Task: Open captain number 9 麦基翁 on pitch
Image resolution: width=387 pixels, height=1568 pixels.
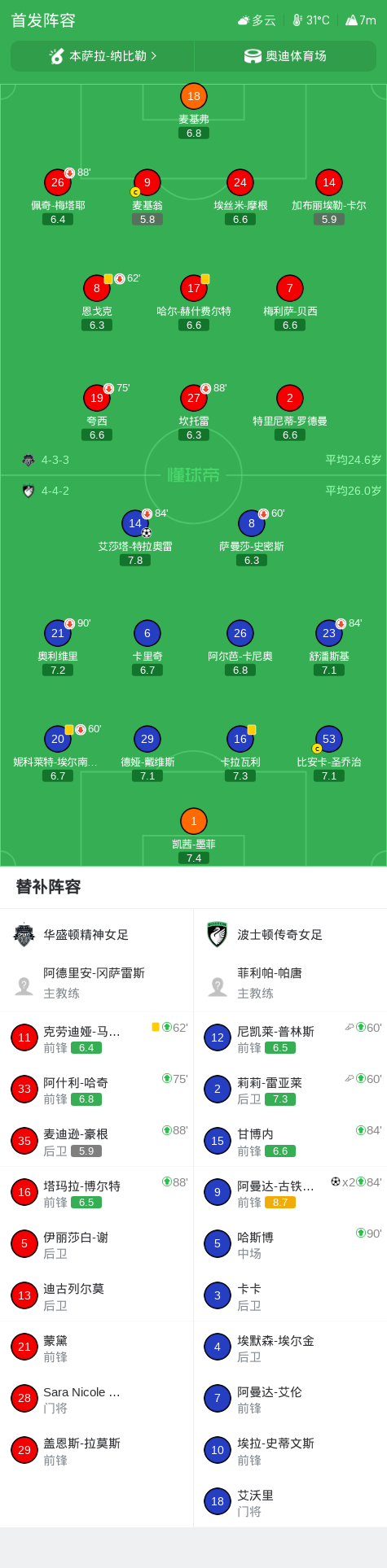Action: click(x=147, y=196)
